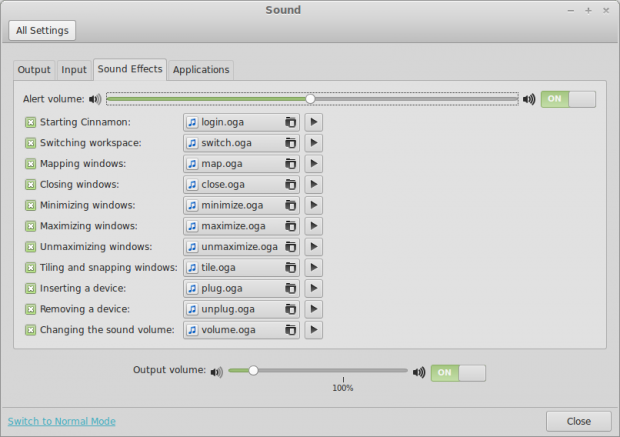Viewport: 620px width, 437px height.
Task: Choose a new file for maximize.oga
Action: coord(241,226)
